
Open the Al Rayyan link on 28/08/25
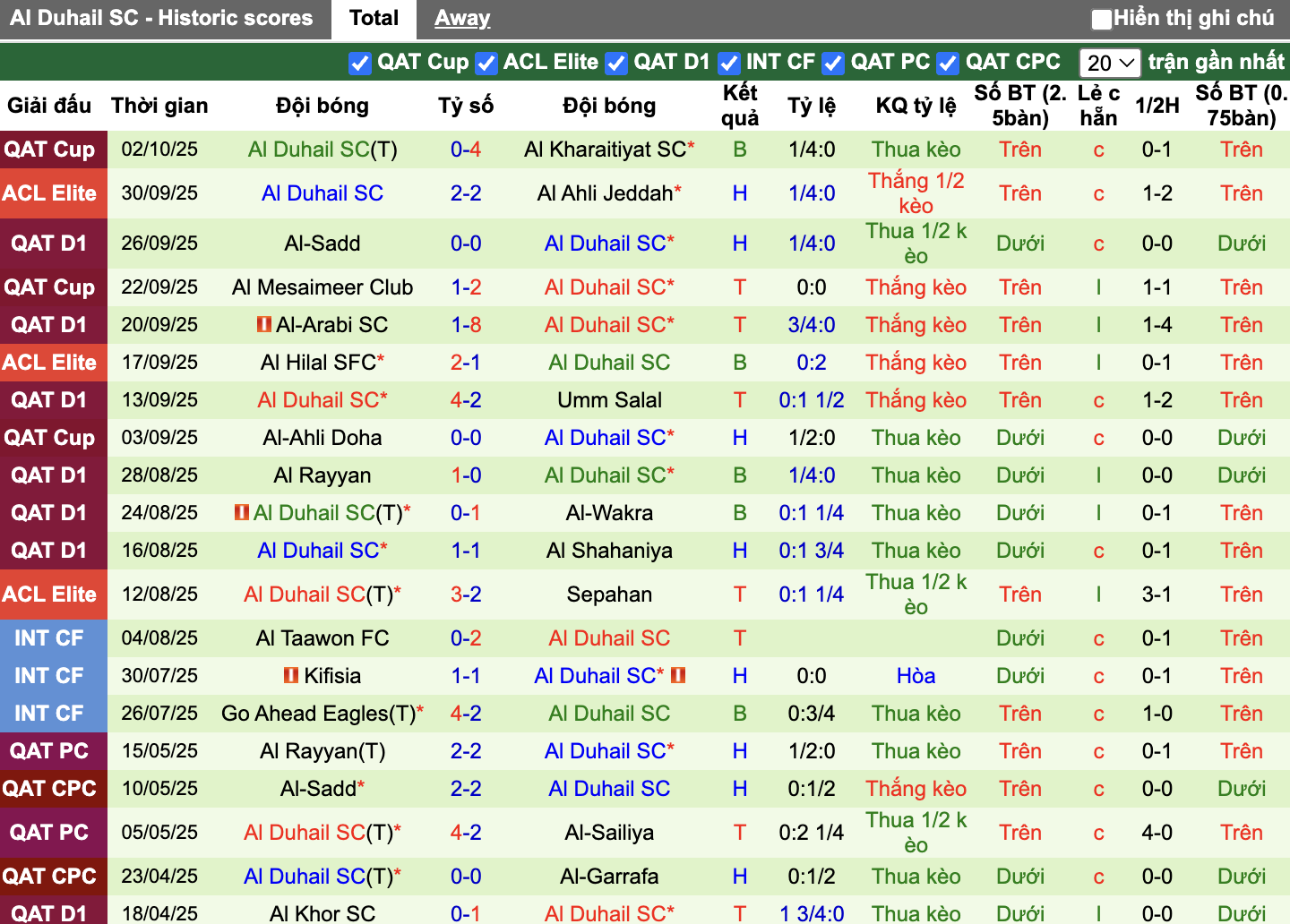[322, 475]
